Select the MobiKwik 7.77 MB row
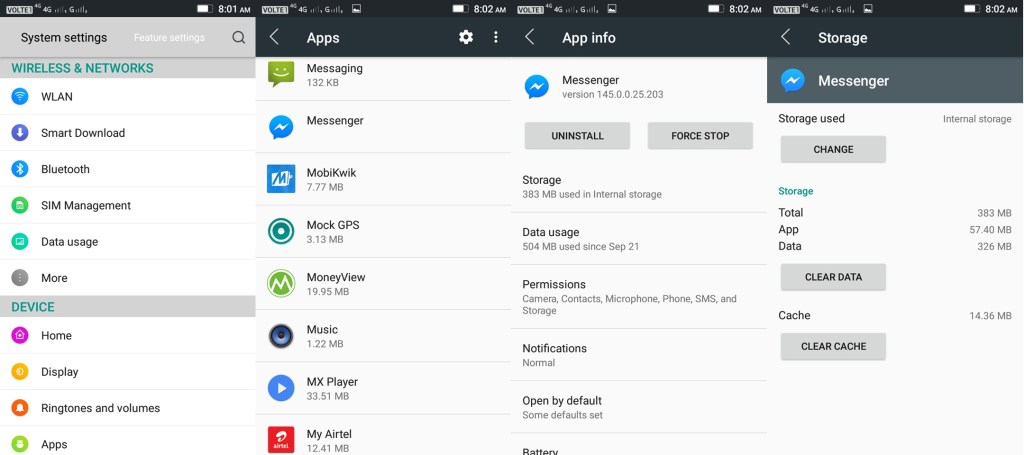Screen dimensions: 1024x455 (x=383, y=180)
